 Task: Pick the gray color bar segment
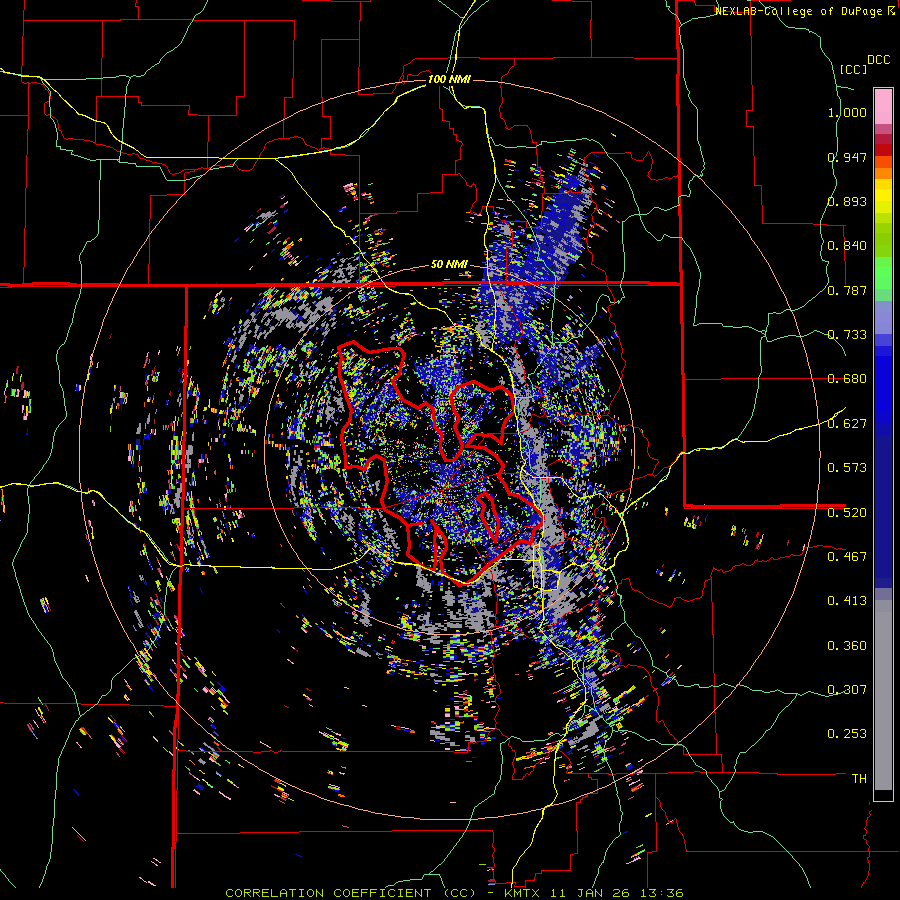883,695
